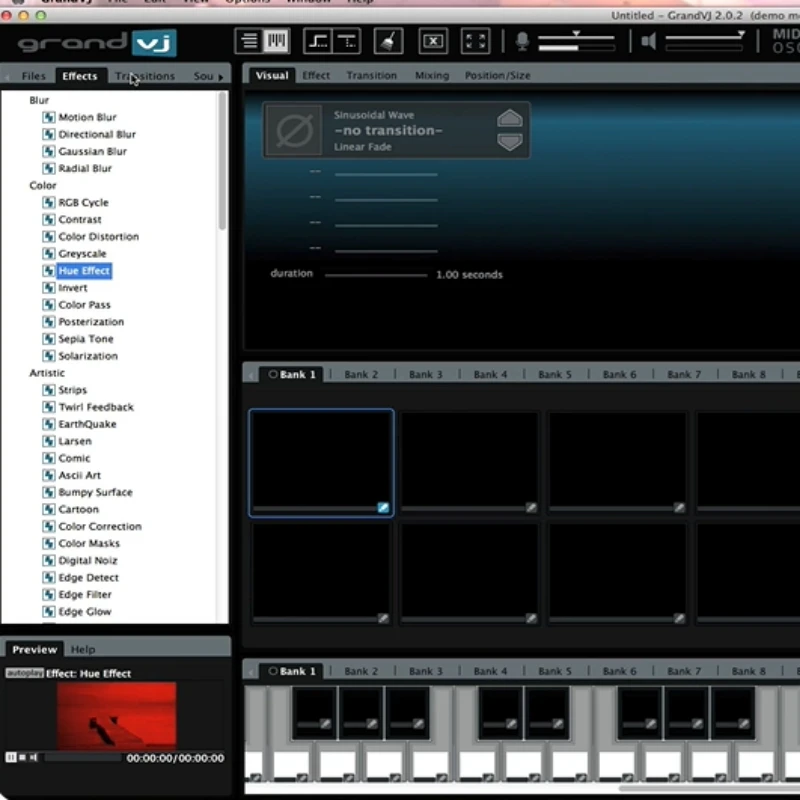Click the fullscreen output icon

coord(477,41)
